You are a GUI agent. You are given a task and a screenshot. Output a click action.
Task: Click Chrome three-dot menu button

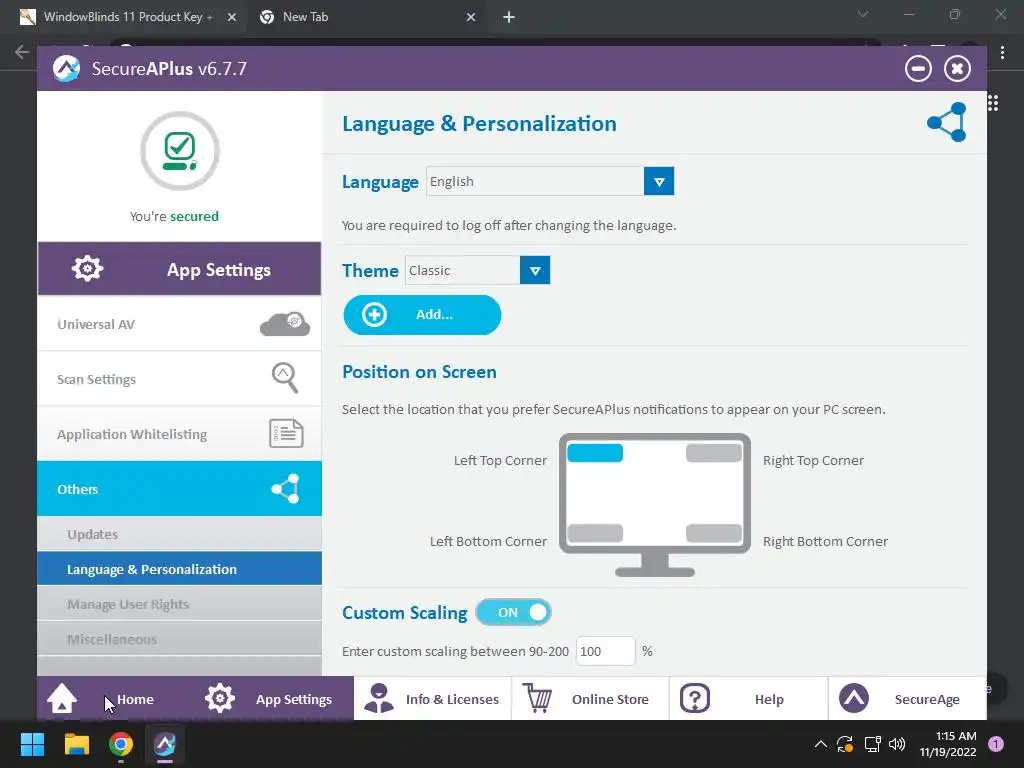tap(1002, 52)
